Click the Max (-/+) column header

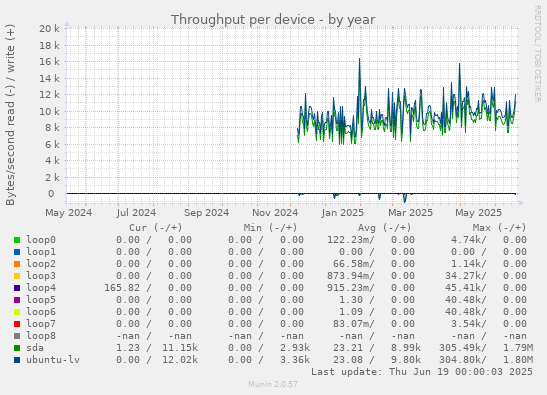499,228
